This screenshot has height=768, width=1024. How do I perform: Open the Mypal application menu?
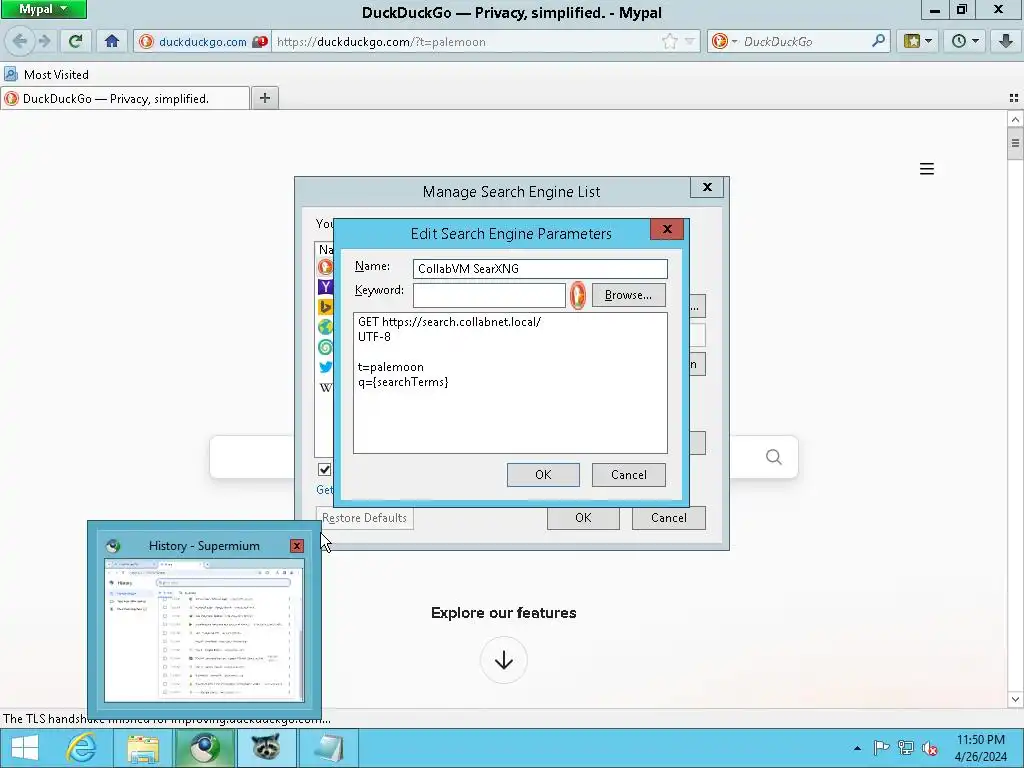43,9
